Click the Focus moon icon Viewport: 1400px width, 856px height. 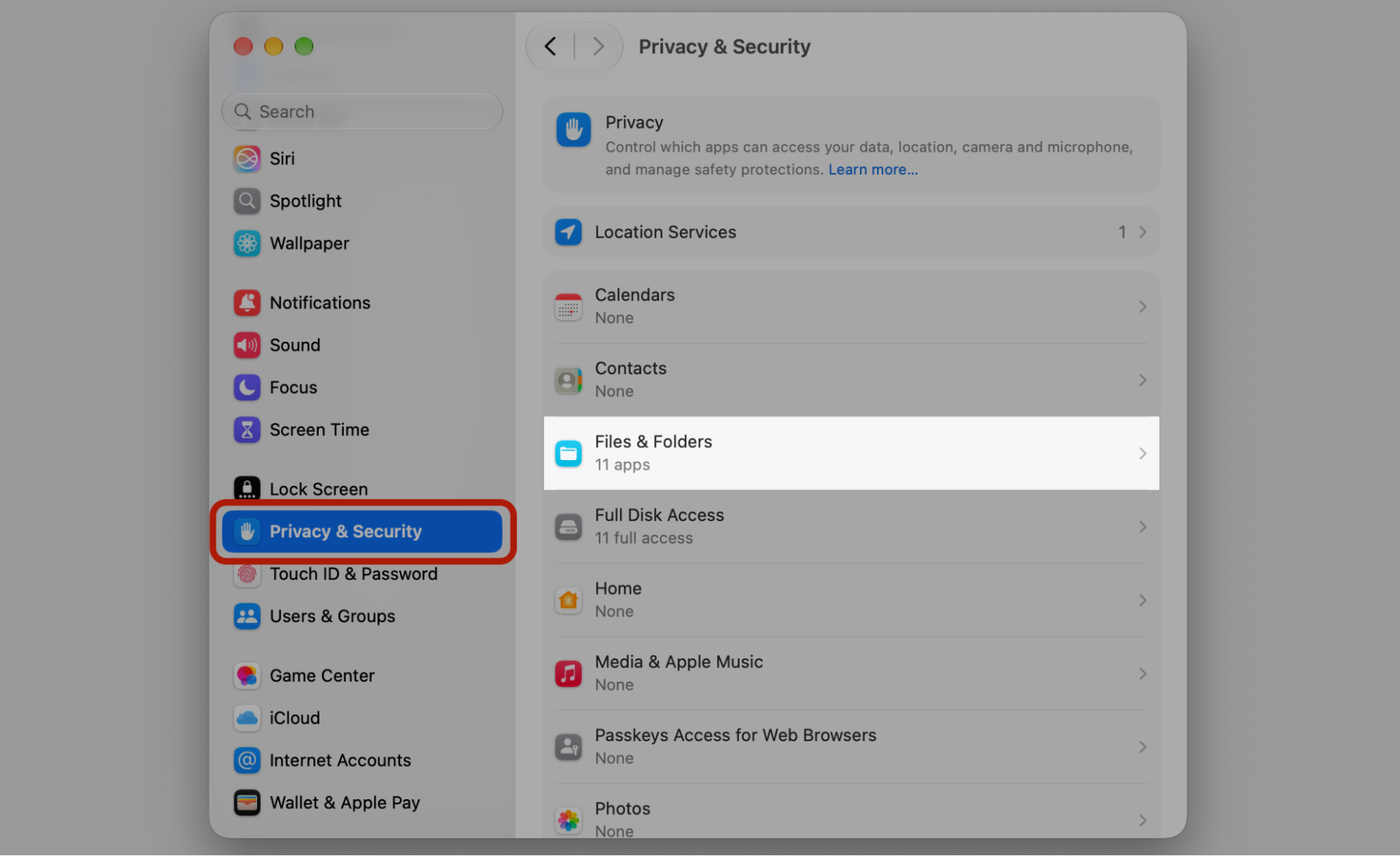coord(247,387)
